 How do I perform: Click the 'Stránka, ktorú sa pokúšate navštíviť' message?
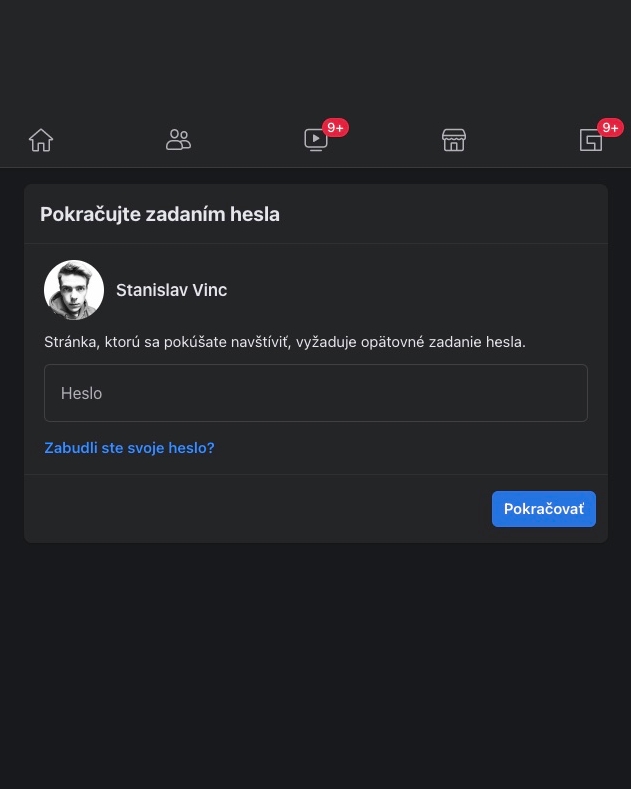[x=285, y=342]
